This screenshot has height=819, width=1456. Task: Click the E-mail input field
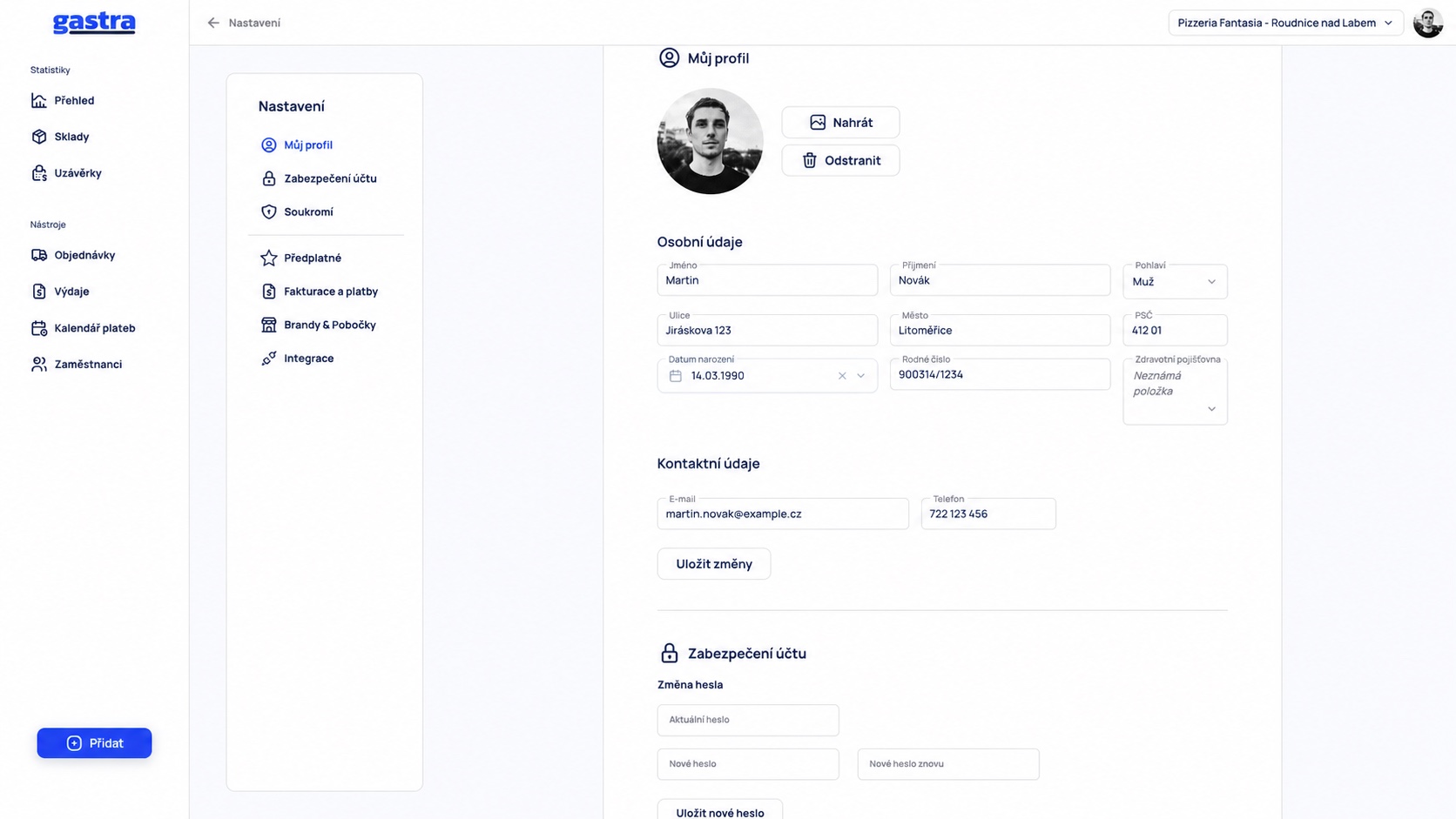pyautogui.click(x=783, y=514)
